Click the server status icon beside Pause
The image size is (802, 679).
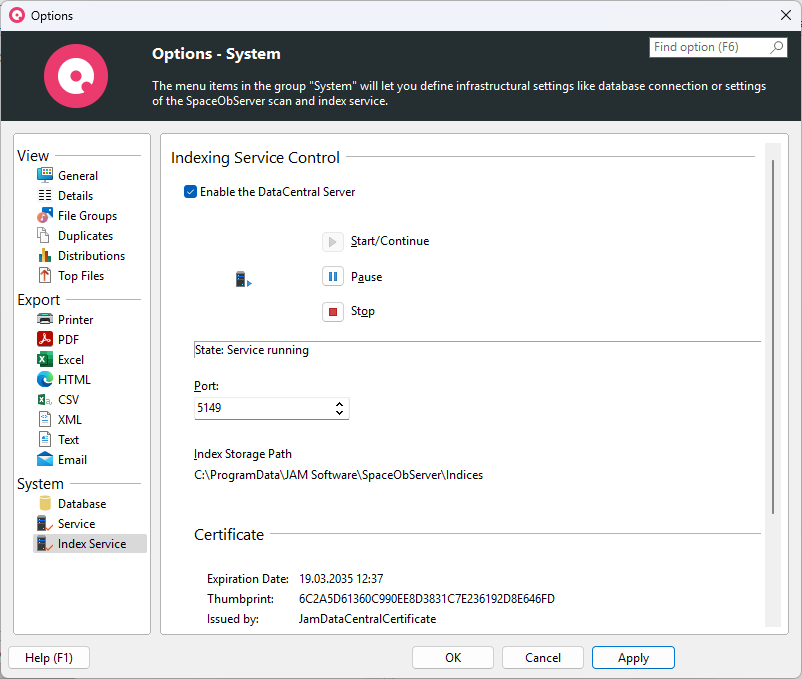point(243,280)
